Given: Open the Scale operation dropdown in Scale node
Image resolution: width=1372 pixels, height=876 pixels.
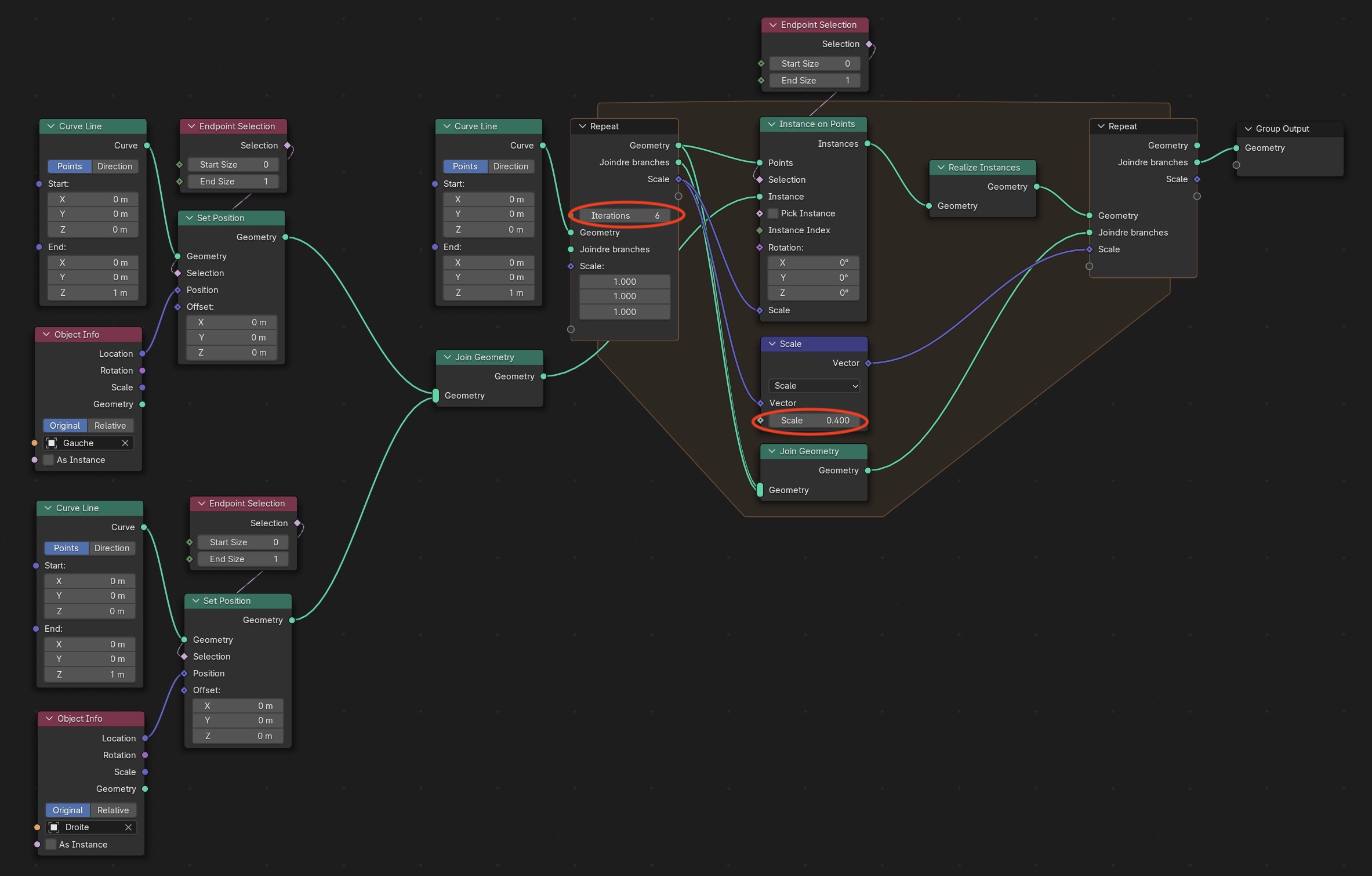Looking at the screenshot, I should point(814,386).
